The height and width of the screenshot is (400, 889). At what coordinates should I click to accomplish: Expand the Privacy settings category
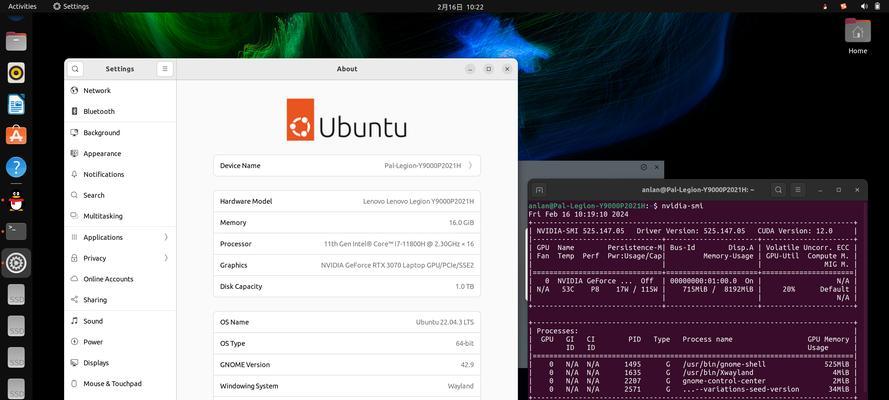pos(120,258)
